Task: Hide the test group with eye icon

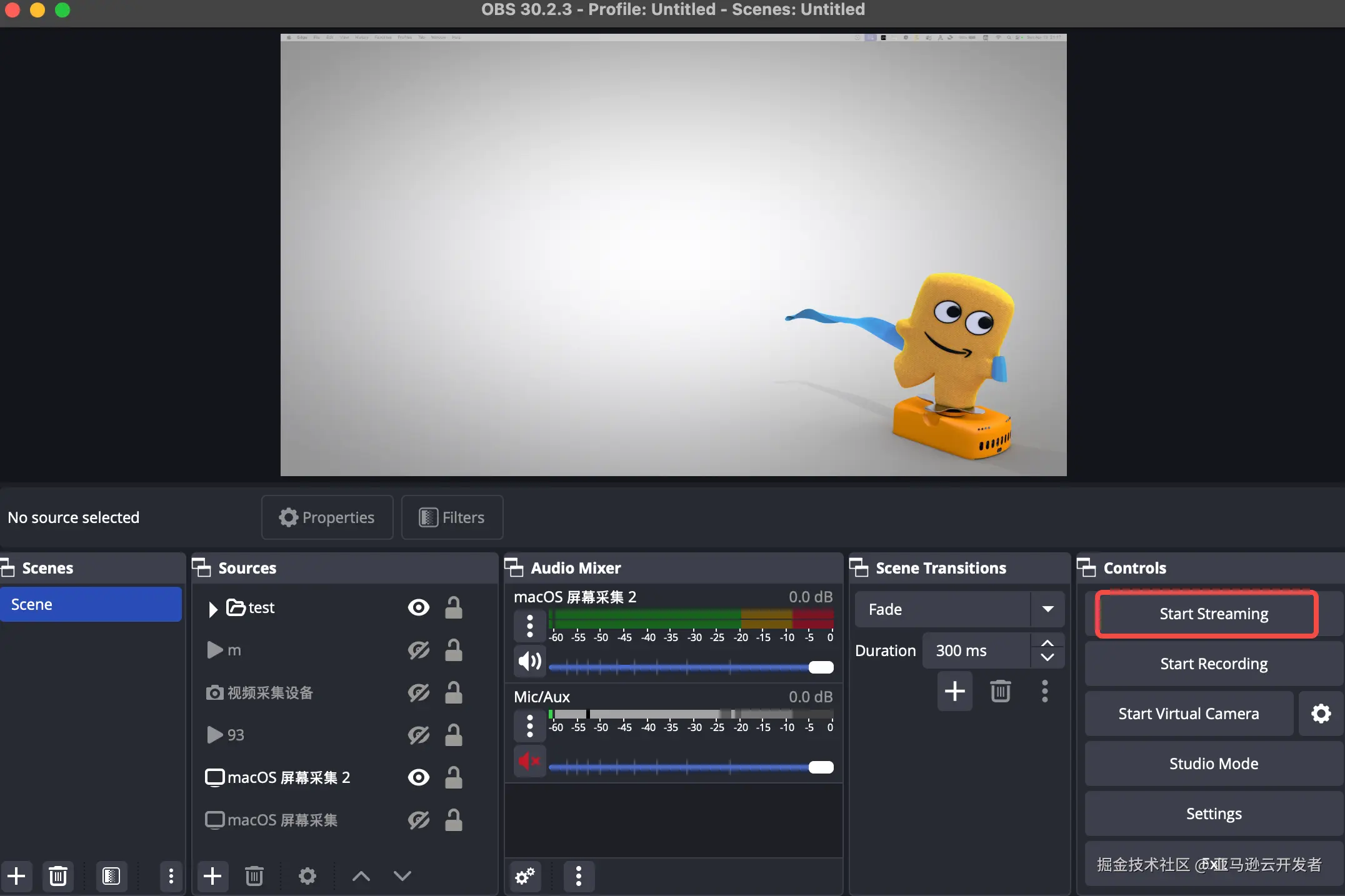Action: point(418,607)
